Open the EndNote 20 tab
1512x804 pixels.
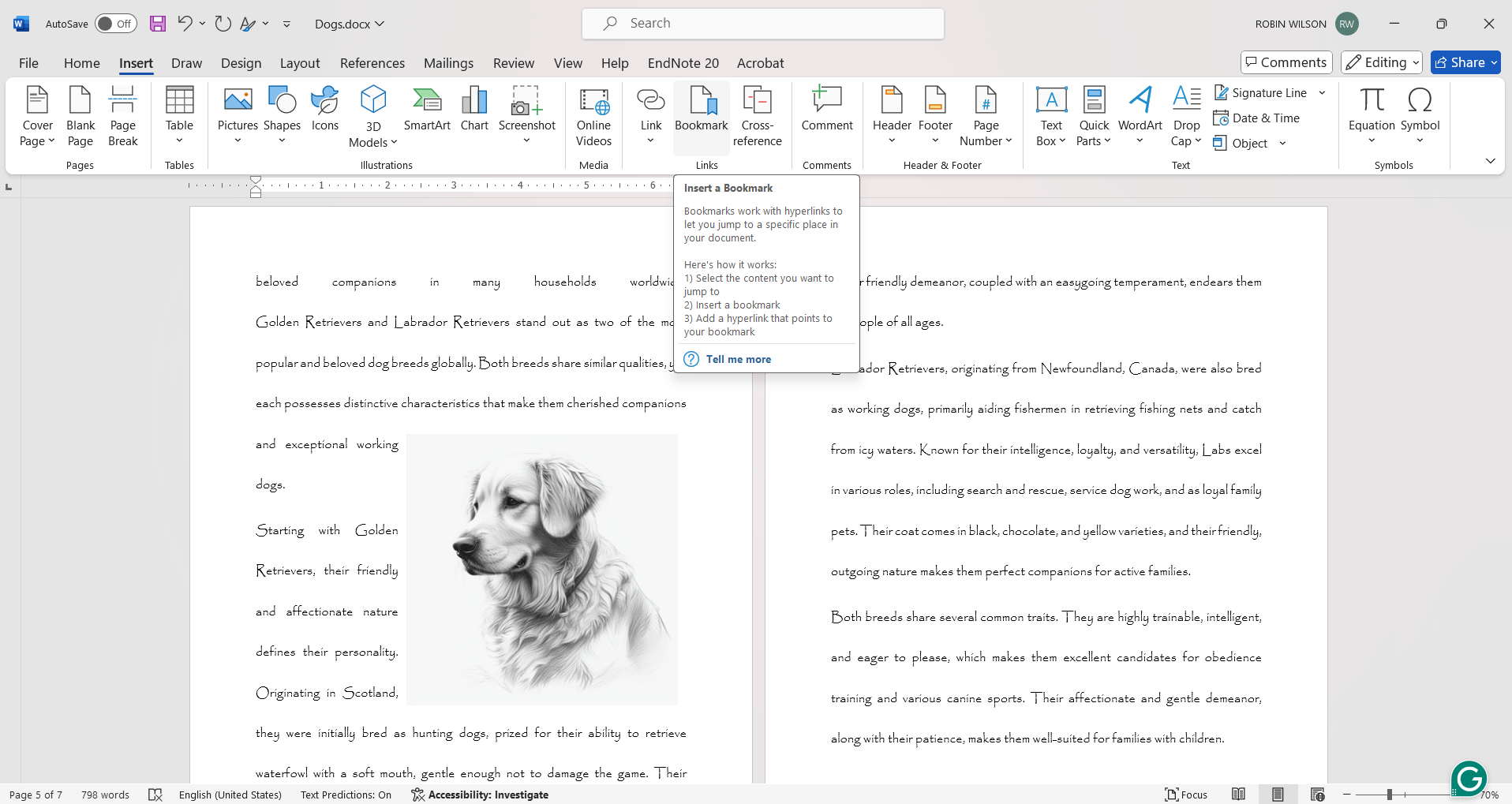[x=683, y=62]
